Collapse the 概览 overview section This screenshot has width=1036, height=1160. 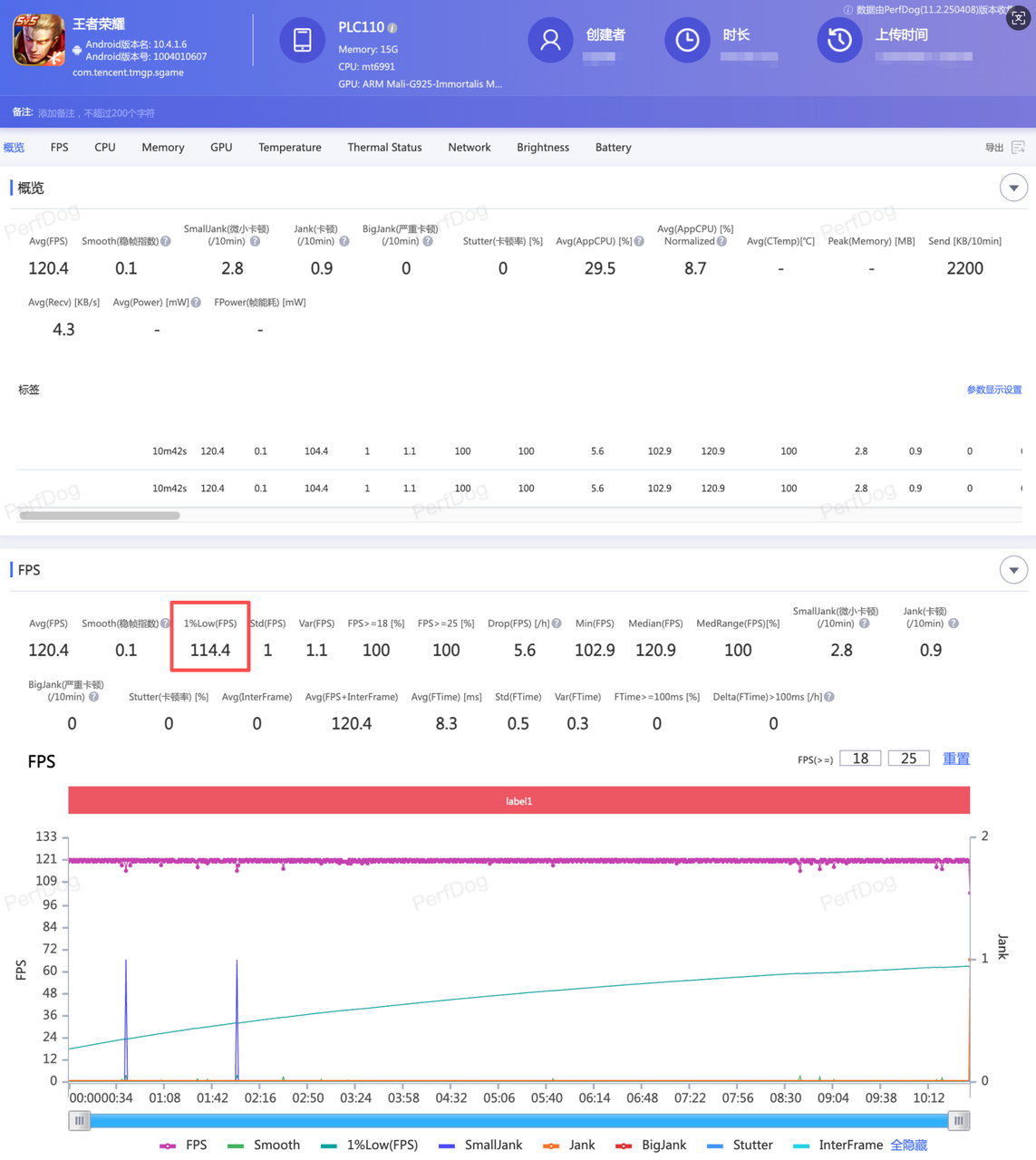1013,188
